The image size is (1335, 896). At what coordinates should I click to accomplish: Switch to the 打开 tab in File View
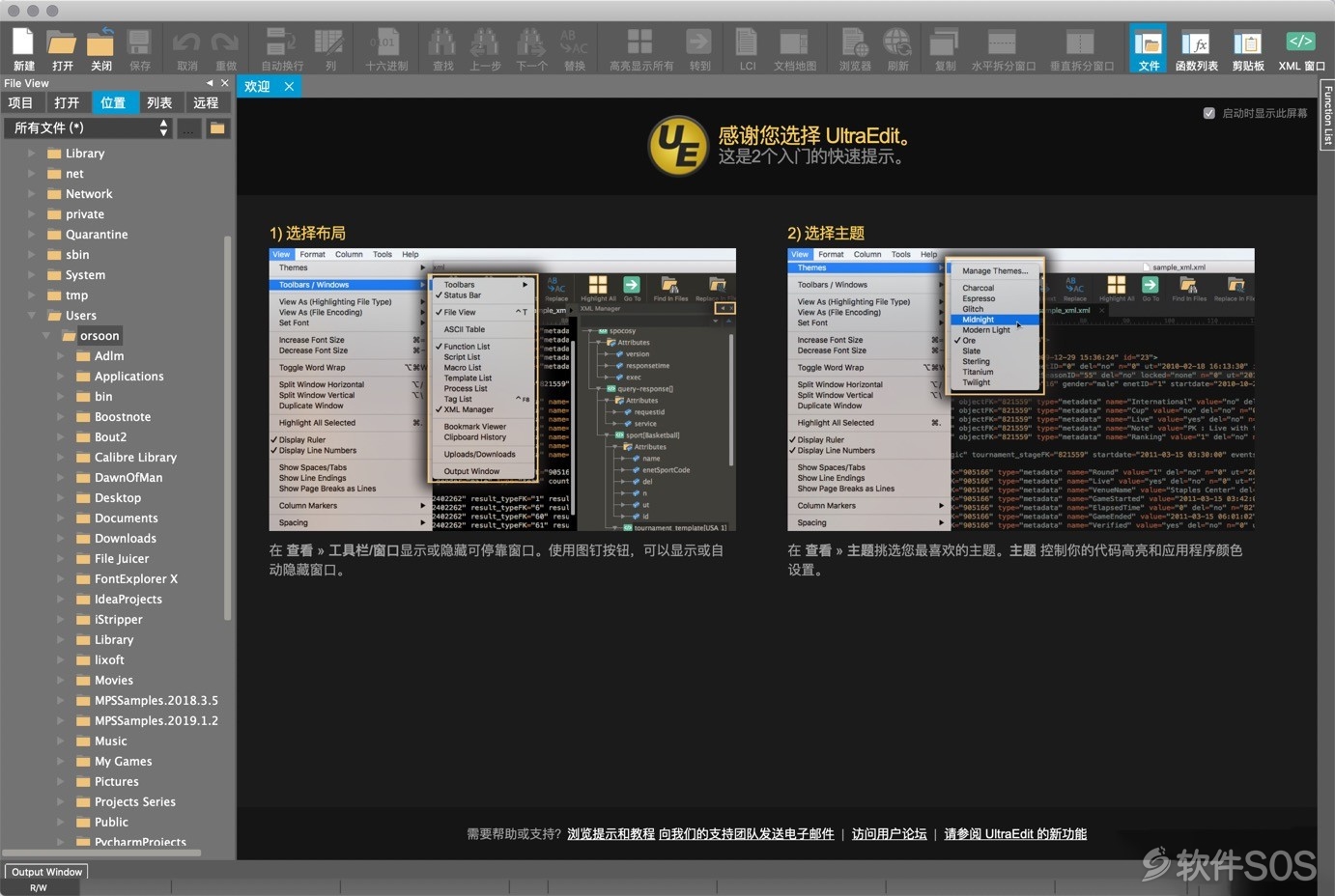[x=67, y=102]
